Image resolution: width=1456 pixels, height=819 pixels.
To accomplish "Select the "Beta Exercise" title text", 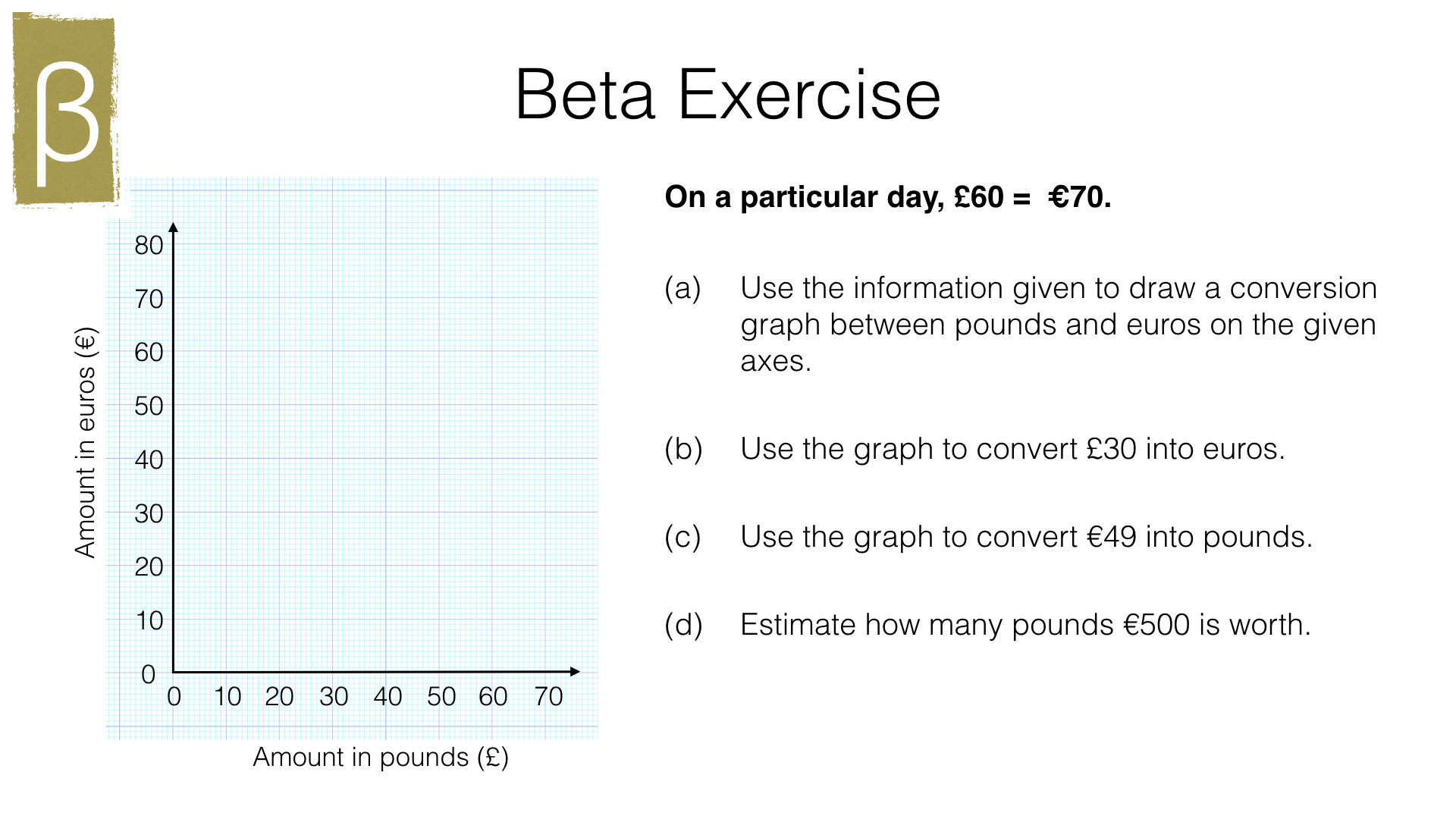I will 727,95.
